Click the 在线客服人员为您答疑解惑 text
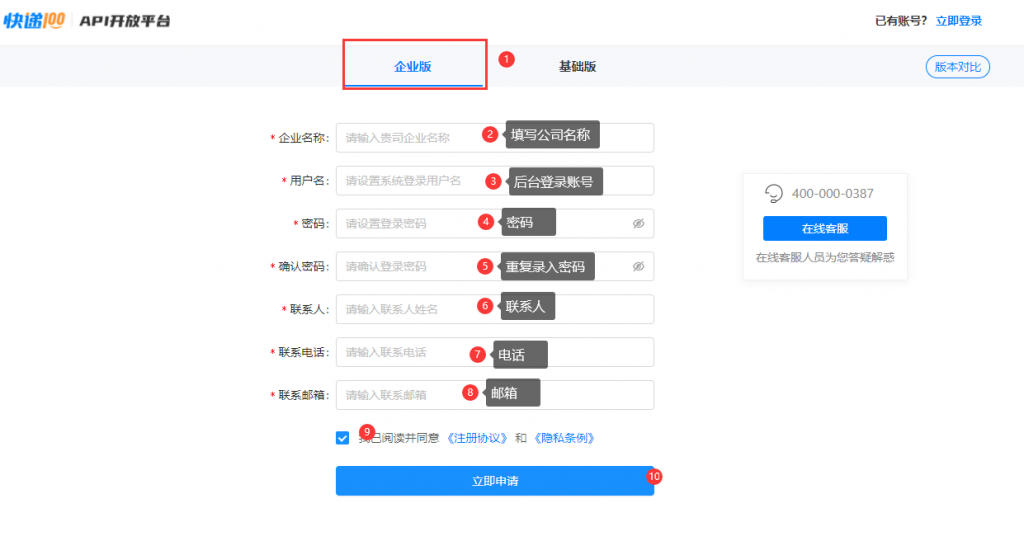This screenshot has width=1024, height=555. coord(825,257)
